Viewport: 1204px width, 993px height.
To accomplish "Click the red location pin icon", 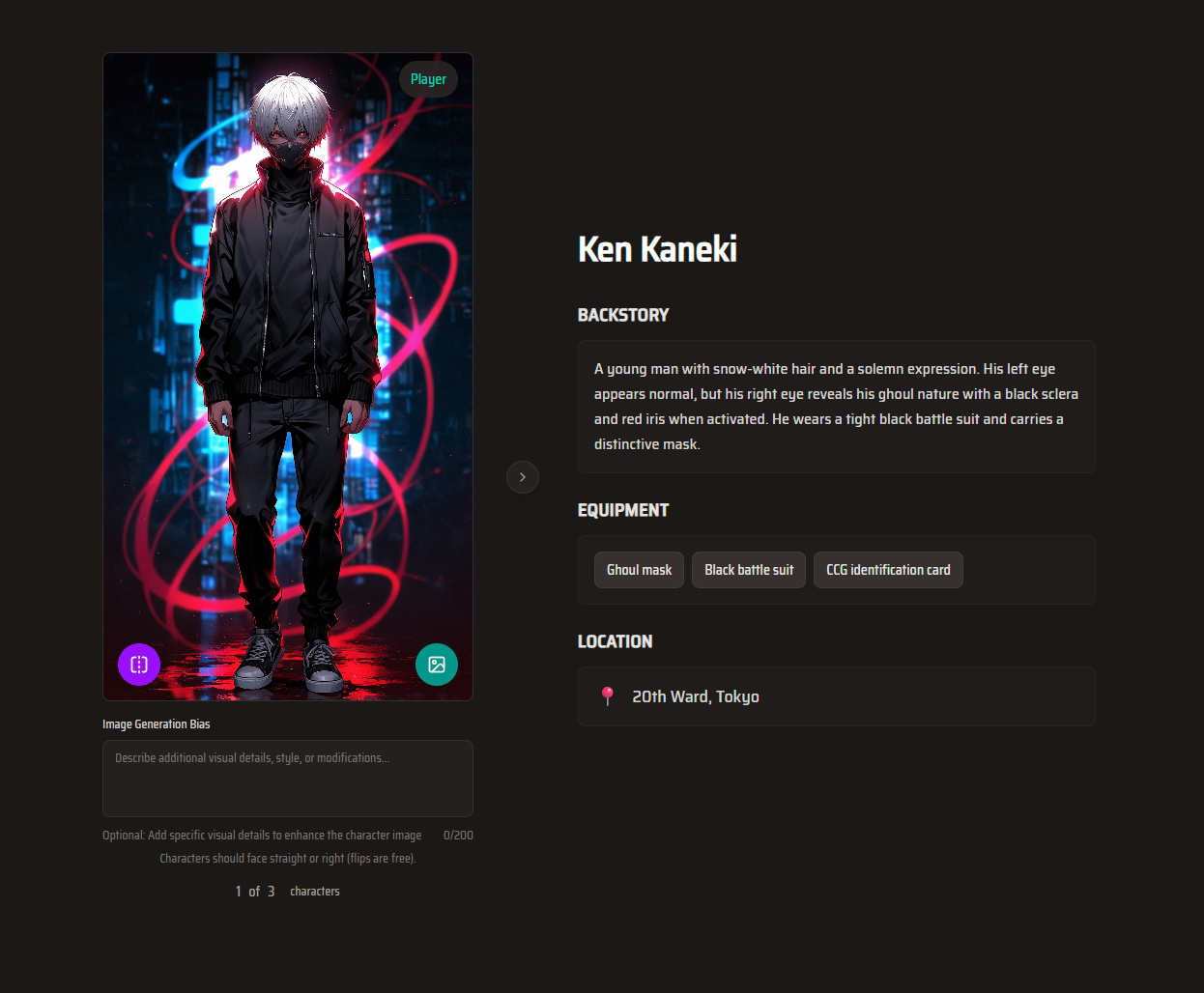I will tap(608, 696).
